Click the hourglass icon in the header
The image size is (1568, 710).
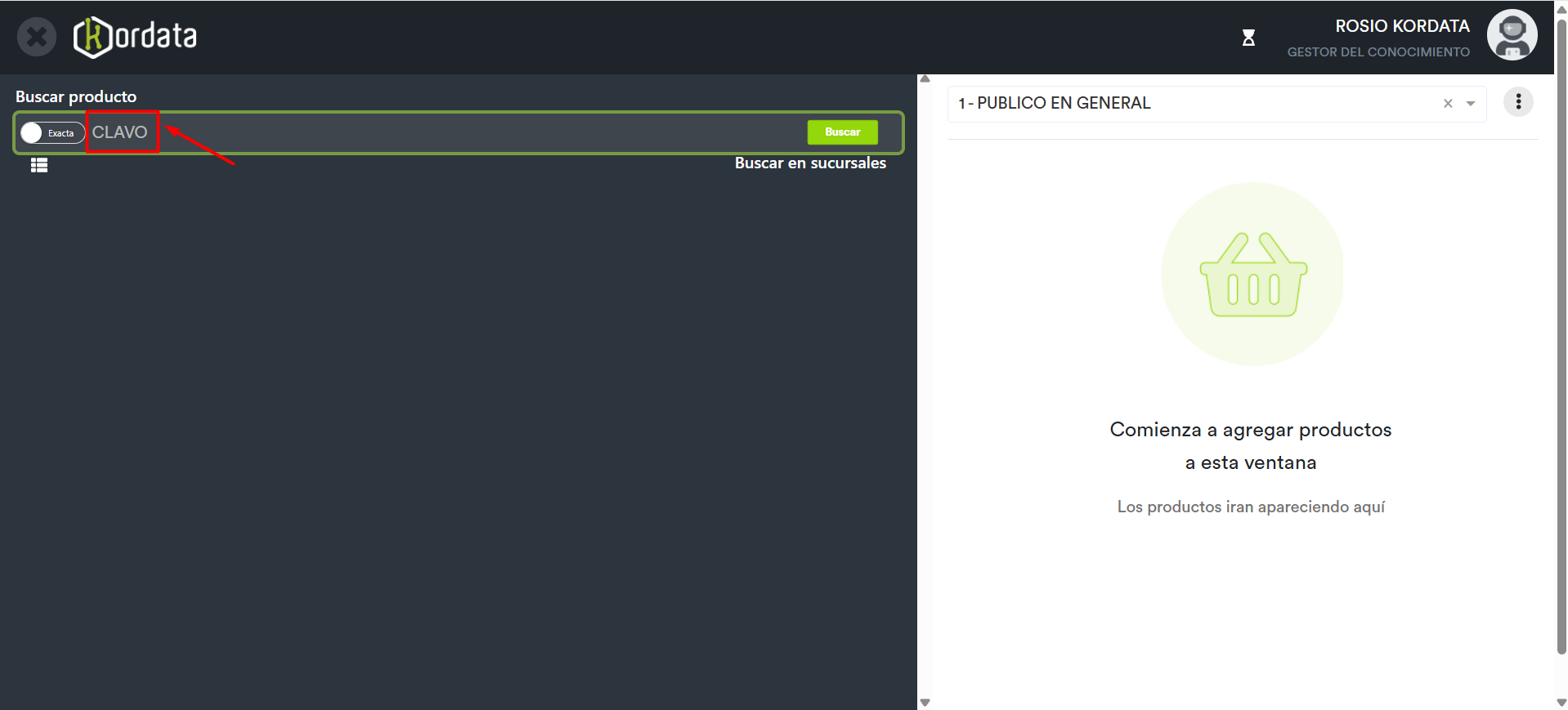1248,38
